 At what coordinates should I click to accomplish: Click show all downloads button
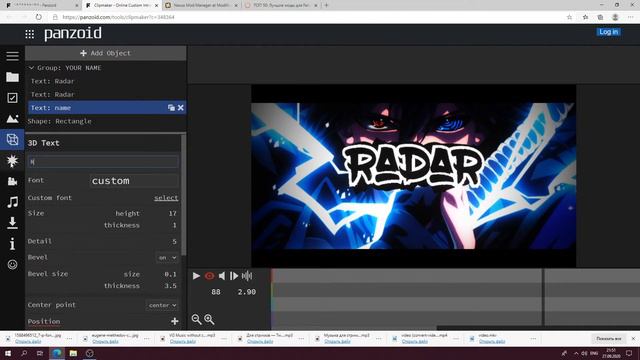(x=609, y=339)
